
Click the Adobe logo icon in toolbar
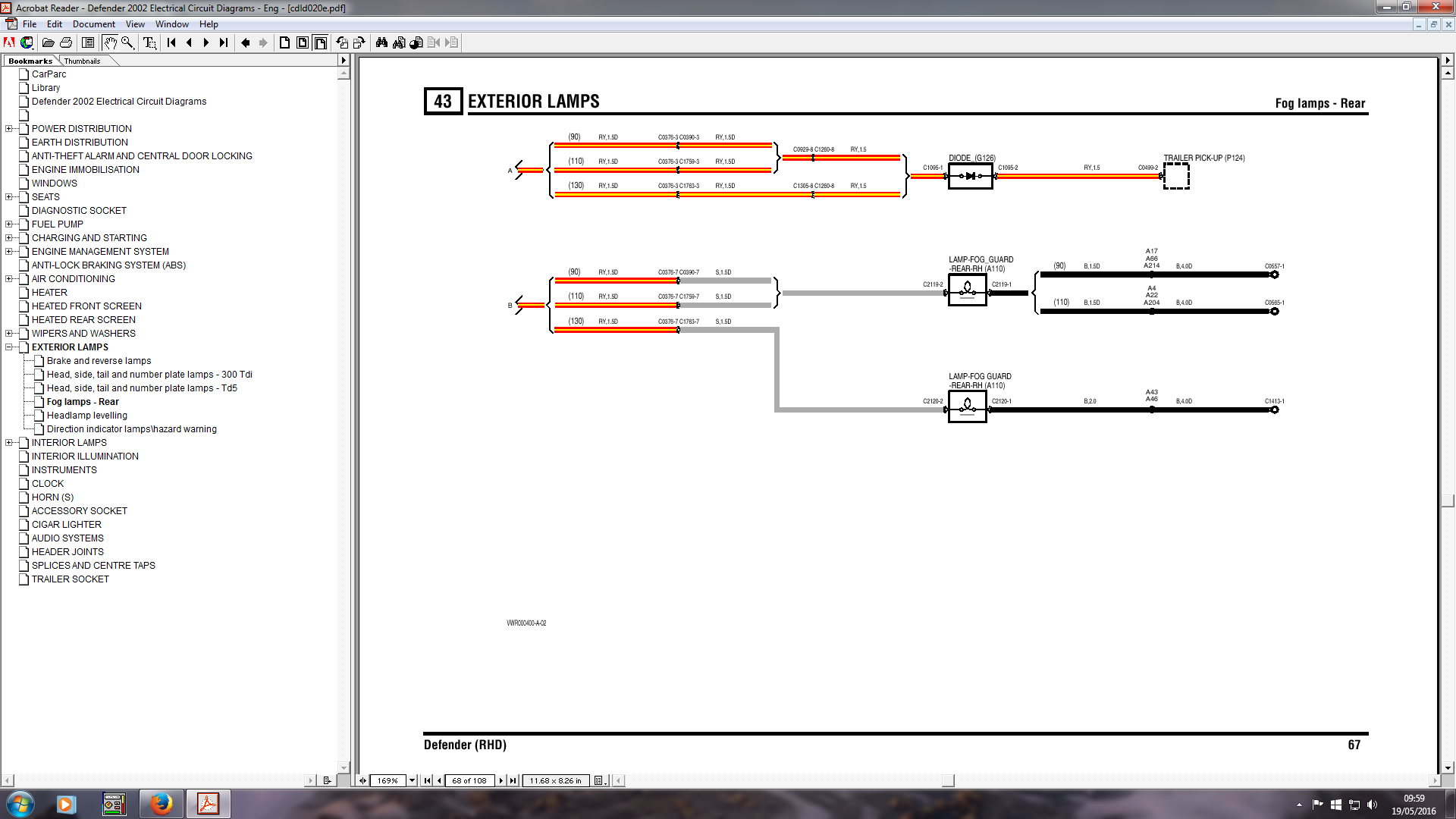tap(9, 42)
